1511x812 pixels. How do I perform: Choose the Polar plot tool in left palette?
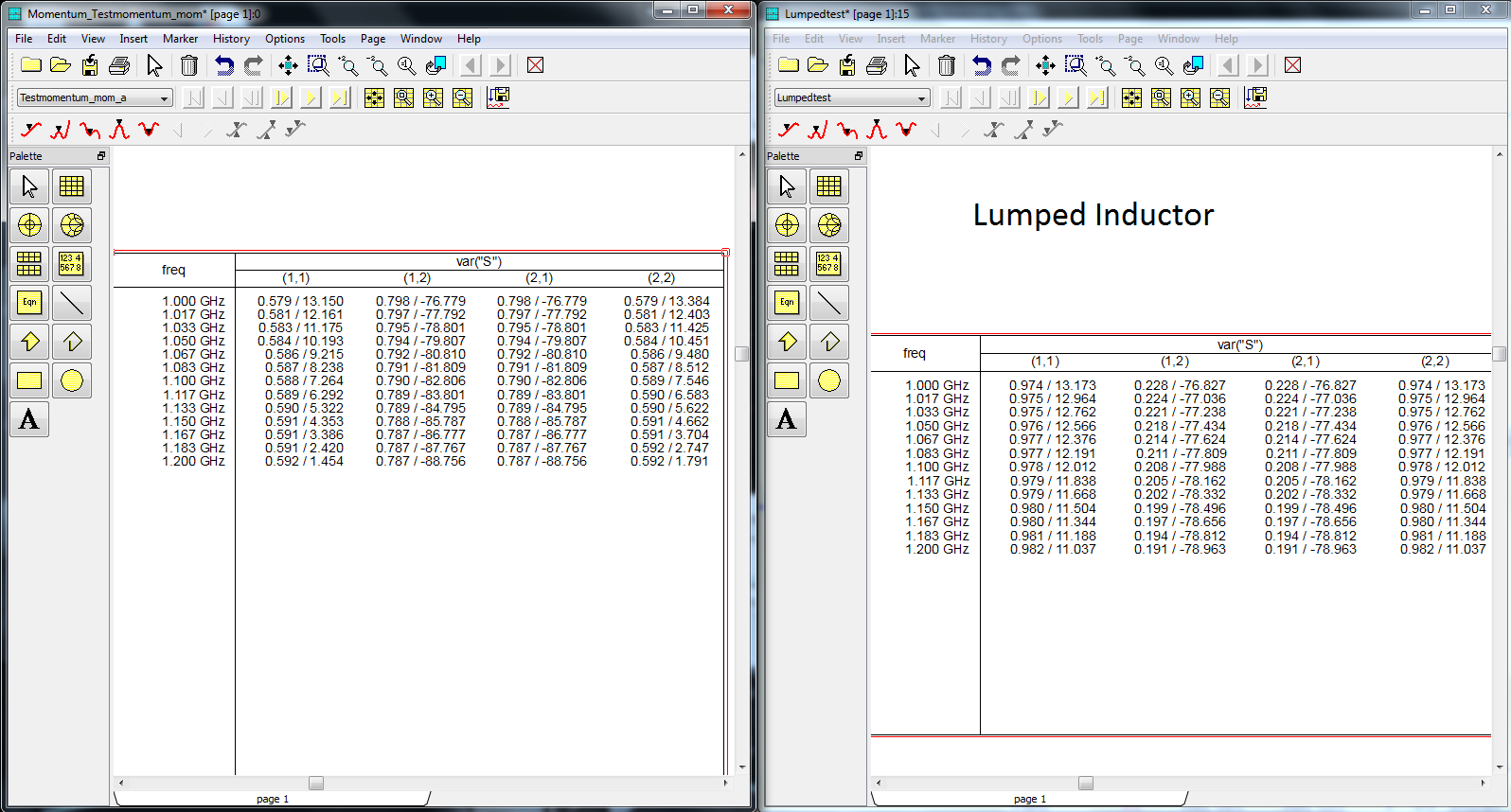coord(29,225)
